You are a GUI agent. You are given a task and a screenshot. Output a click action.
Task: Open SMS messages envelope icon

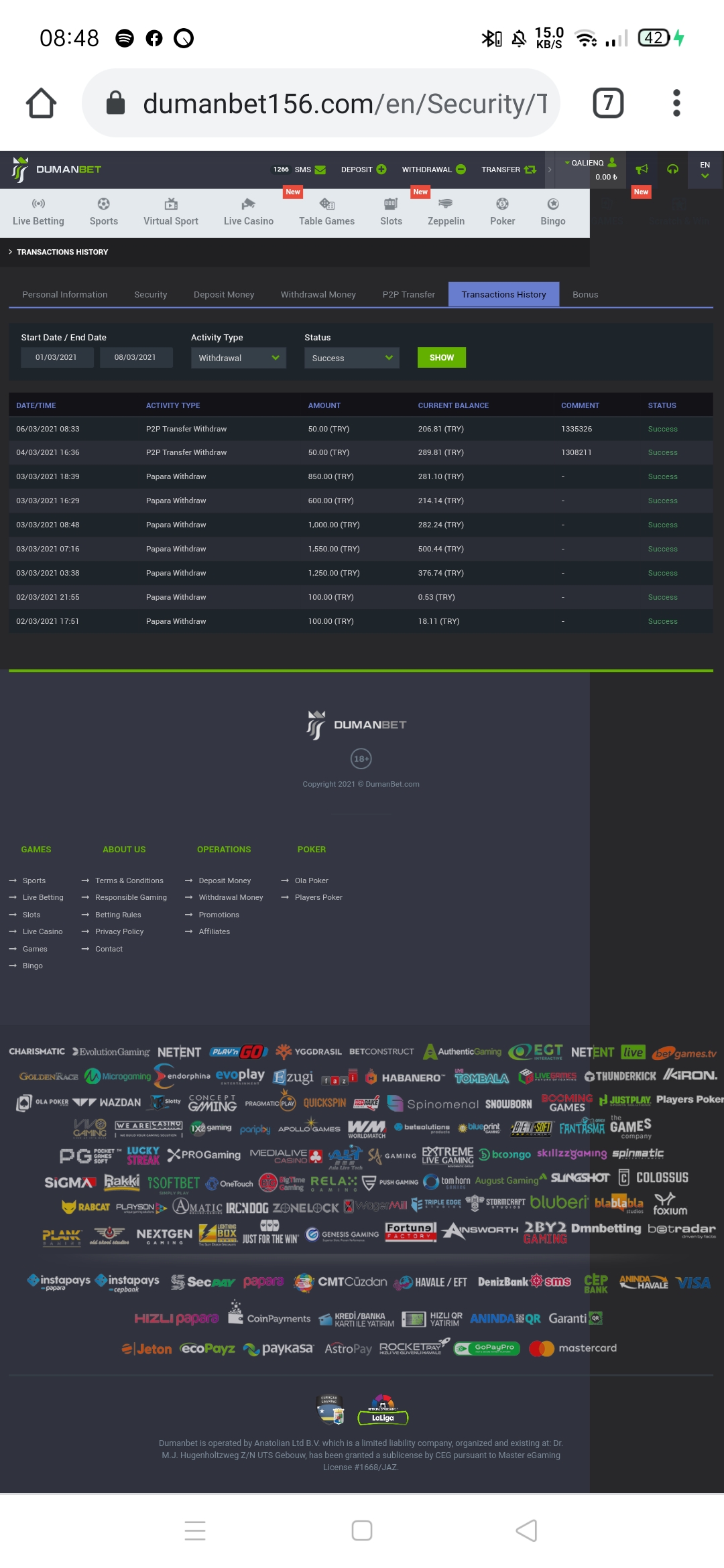(x=320, y=170)
